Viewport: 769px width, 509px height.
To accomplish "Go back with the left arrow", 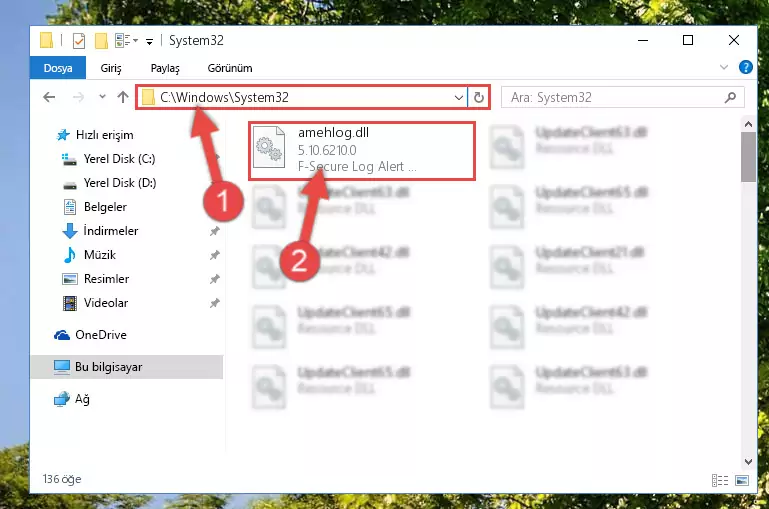I will pyautogui.click(x=49, y=97).
